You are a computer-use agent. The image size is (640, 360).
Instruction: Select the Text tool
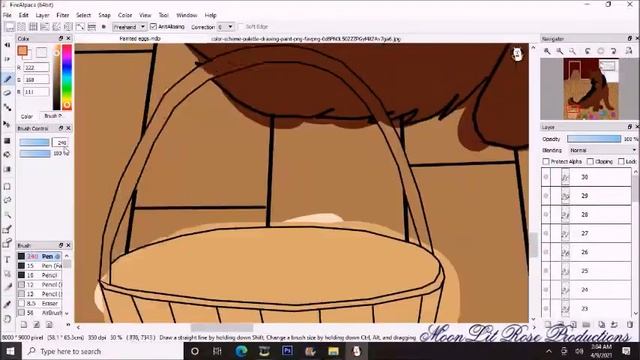7,260
